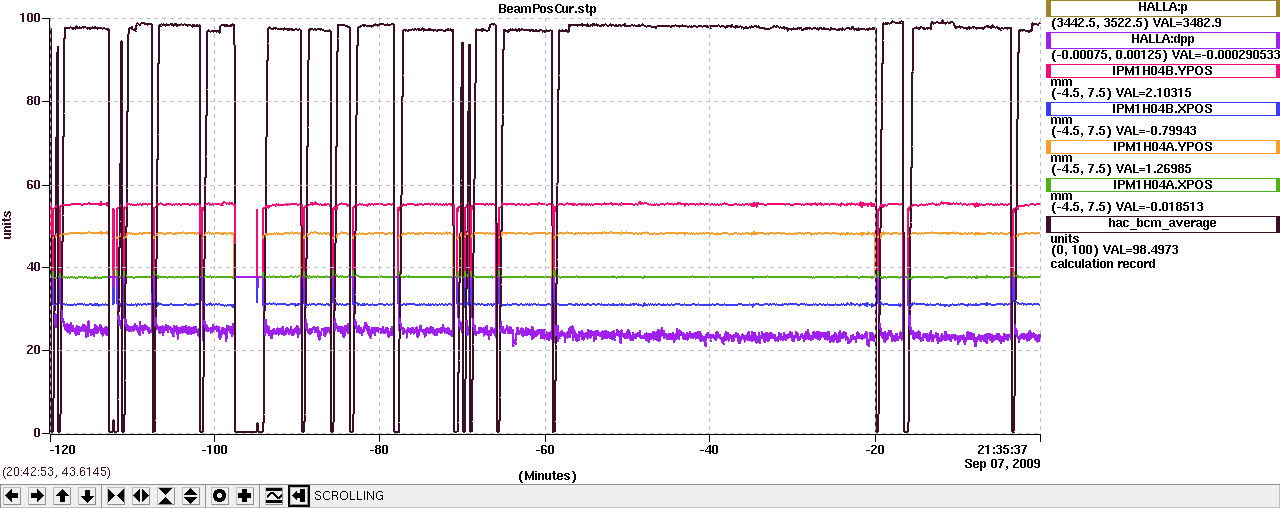Click the 'calculation record' text
This screenshot has height=508, width=1280.
[1103, 264]
